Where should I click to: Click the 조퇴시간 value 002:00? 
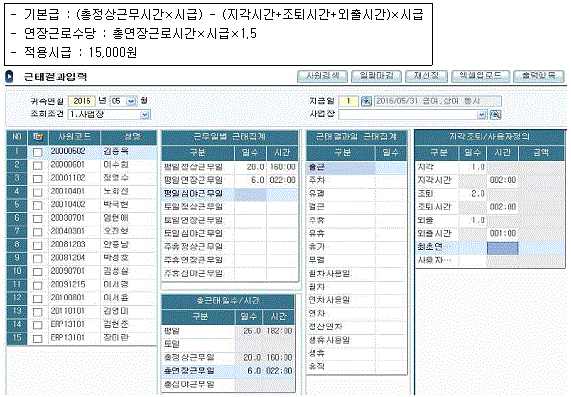pos(503,207)
